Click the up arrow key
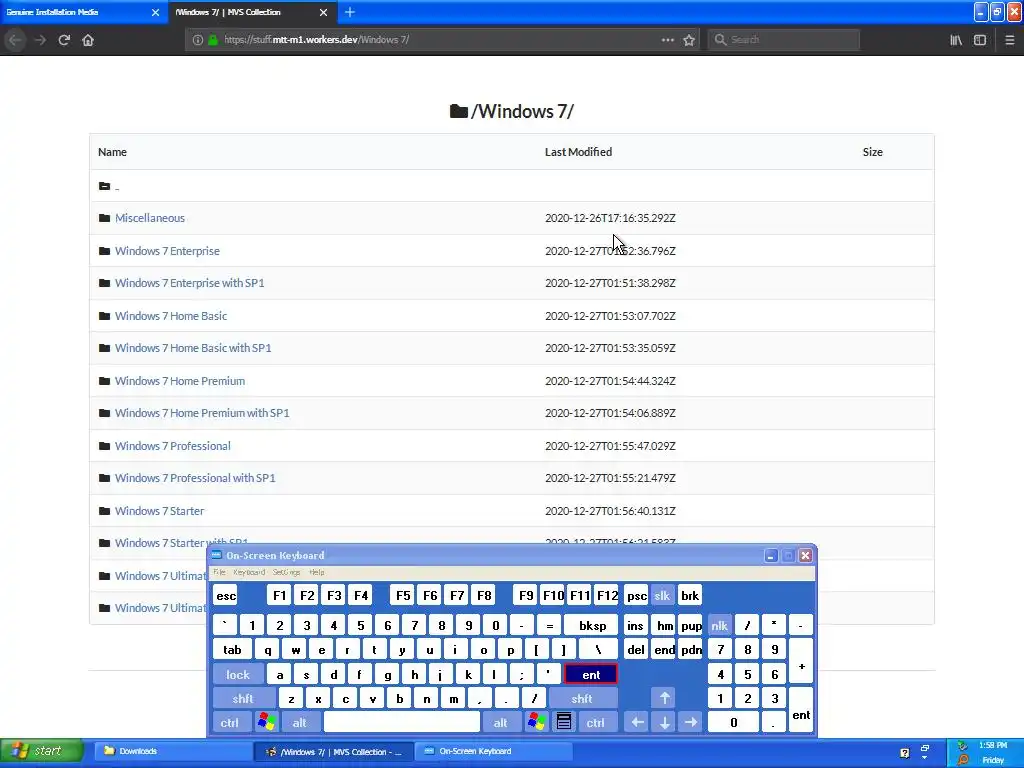The width and height of the screenshot is (1024, 768). coord(664,699)
